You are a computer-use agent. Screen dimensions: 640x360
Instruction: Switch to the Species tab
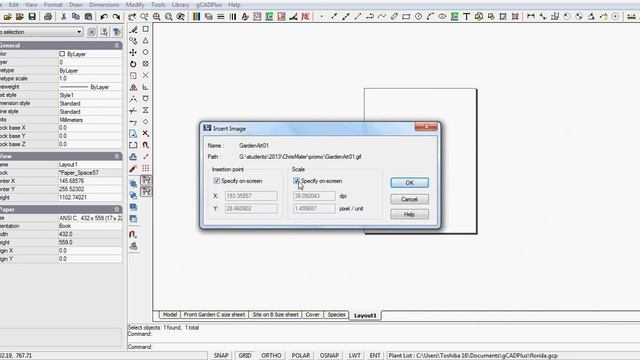pos(336,315)
